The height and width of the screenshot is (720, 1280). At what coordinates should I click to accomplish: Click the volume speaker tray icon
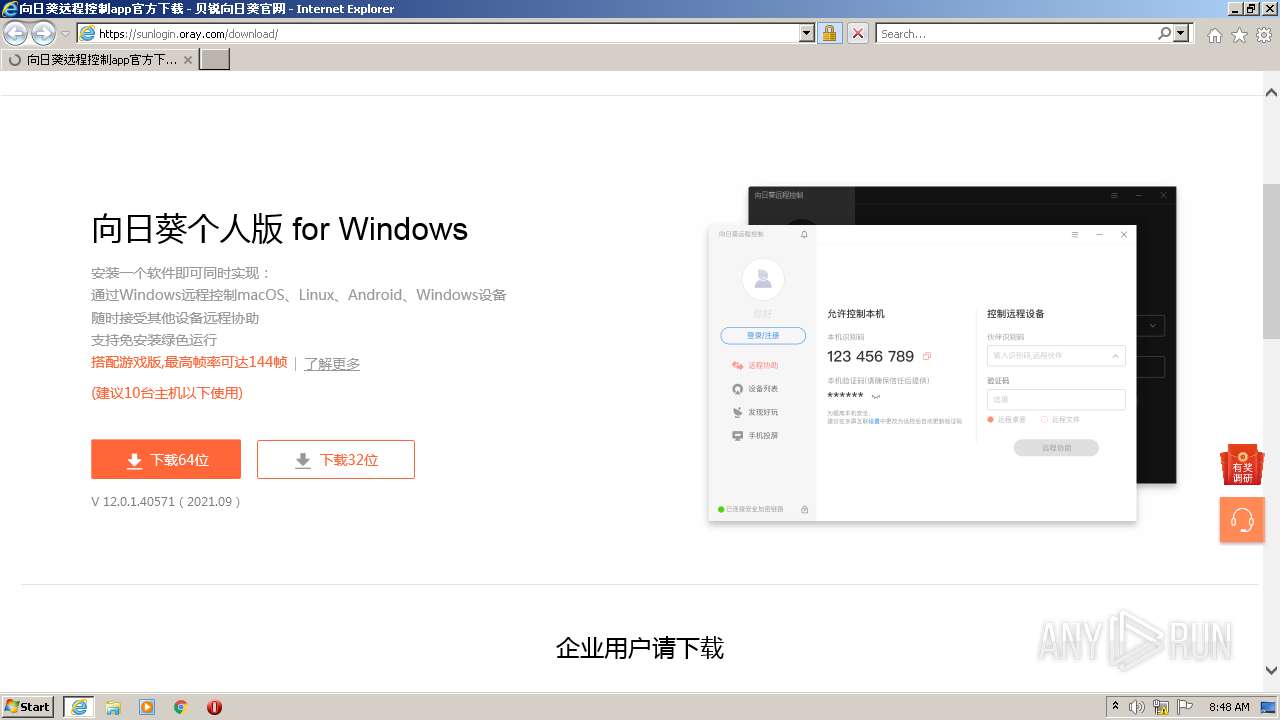1137,707
